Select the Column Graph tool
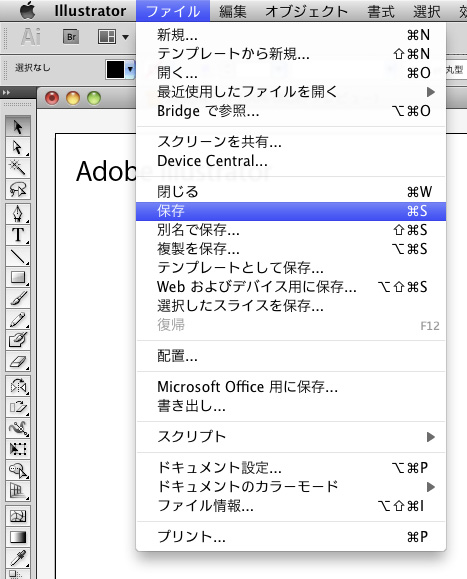 (18, 491)
